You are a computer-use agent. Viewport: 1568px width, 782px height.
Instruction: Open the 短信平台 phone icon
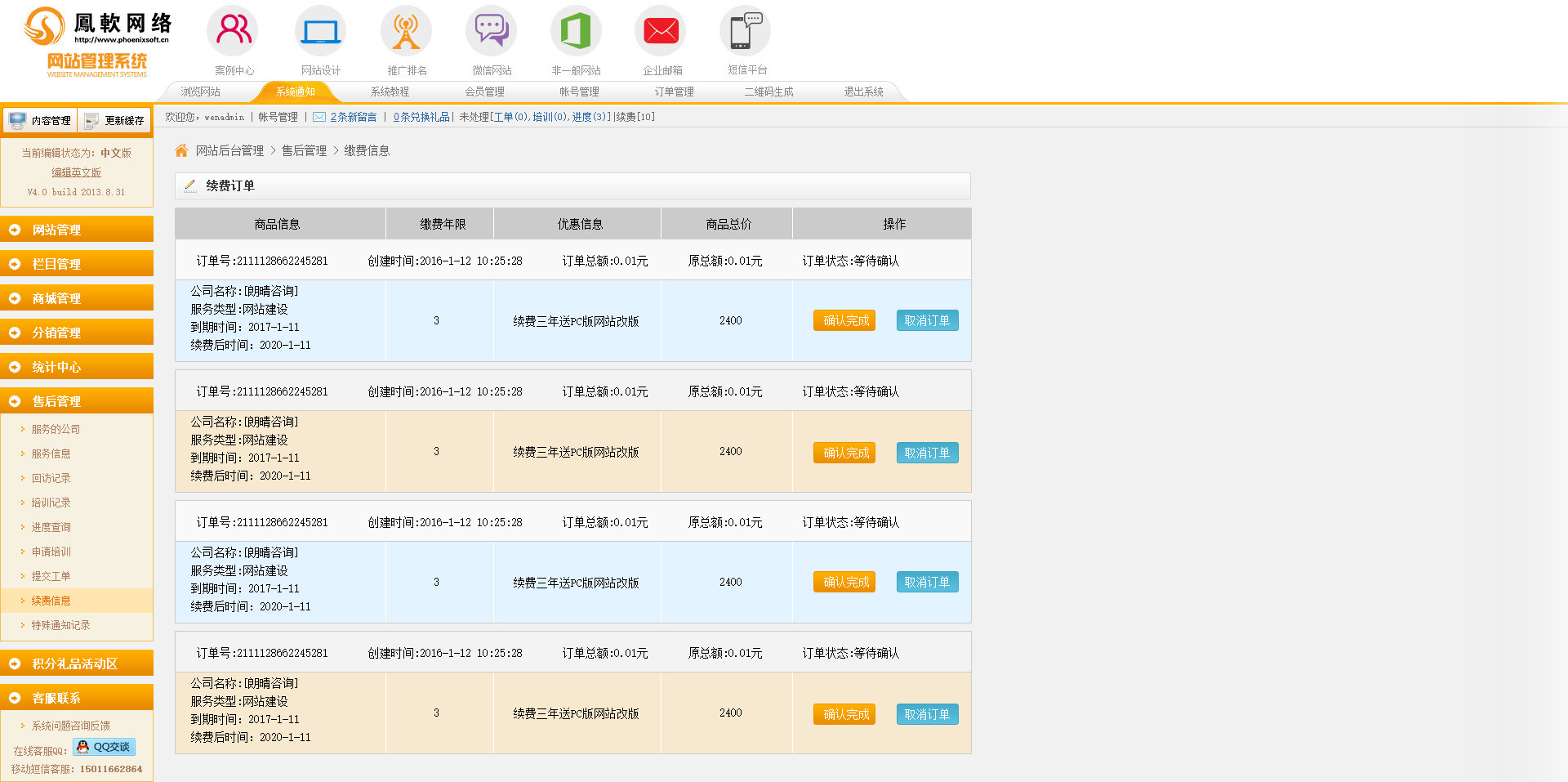(x=745, y=31)
